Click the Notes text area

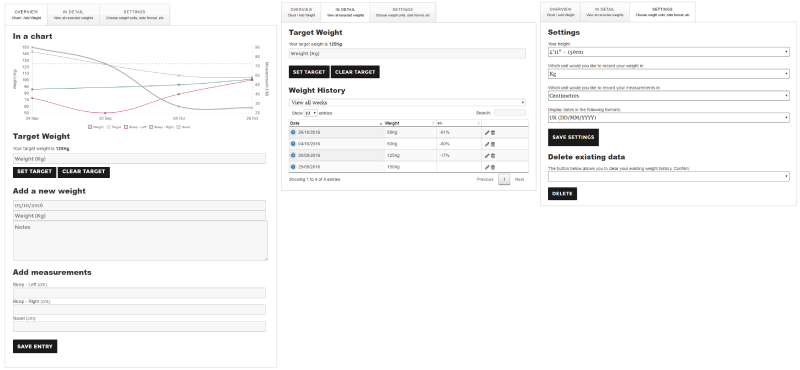[140, 241]
